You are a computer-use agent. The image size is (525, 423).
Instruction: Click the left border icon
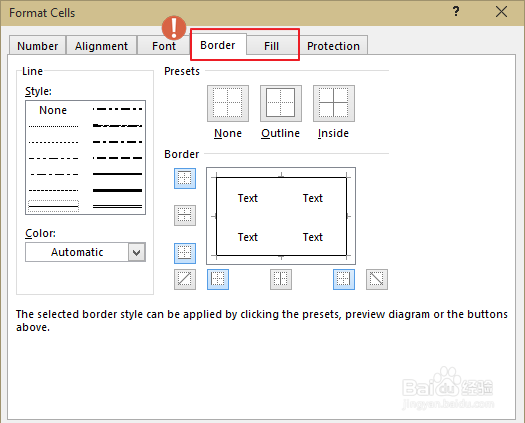tap(218, 279)
